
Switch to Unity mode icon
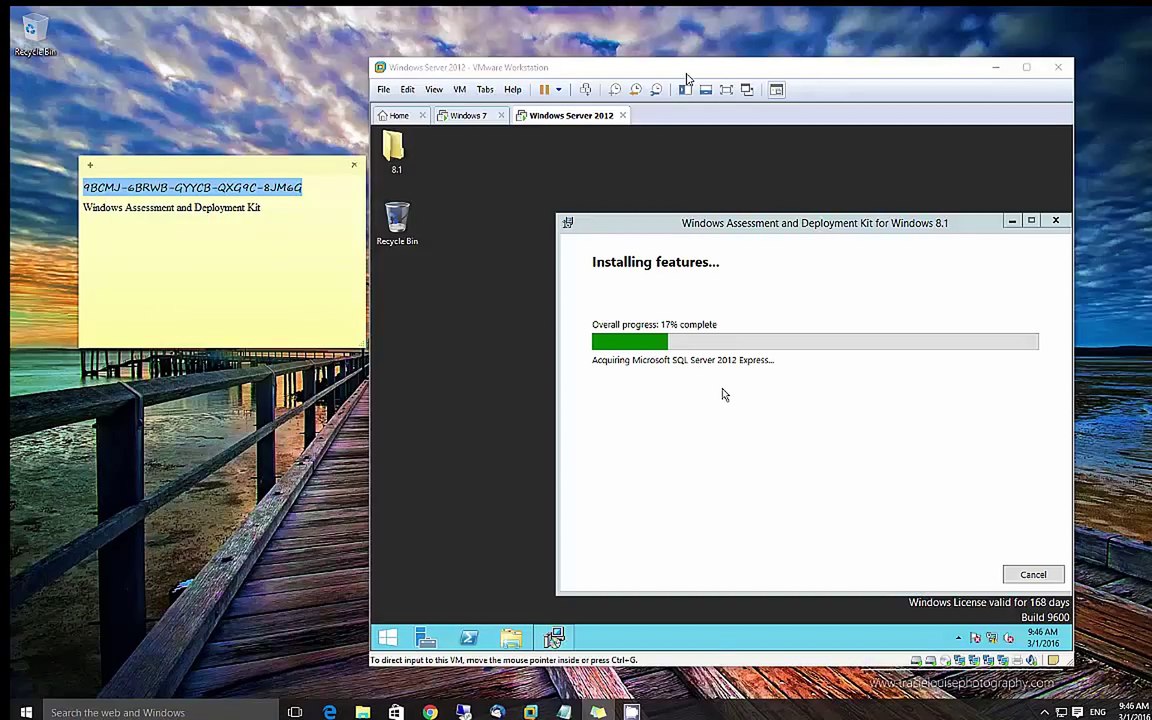pos(746,90)
